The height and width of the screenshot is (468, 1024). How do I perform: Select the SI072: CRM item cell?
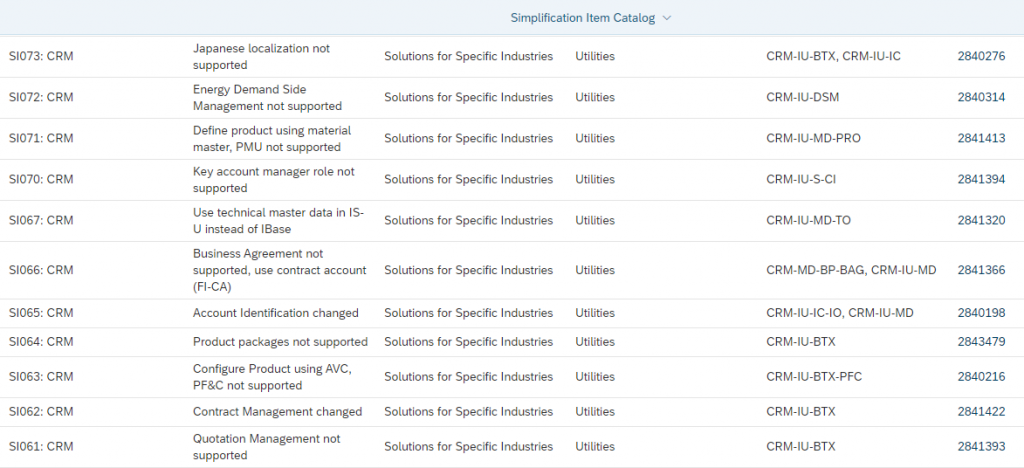41,97
